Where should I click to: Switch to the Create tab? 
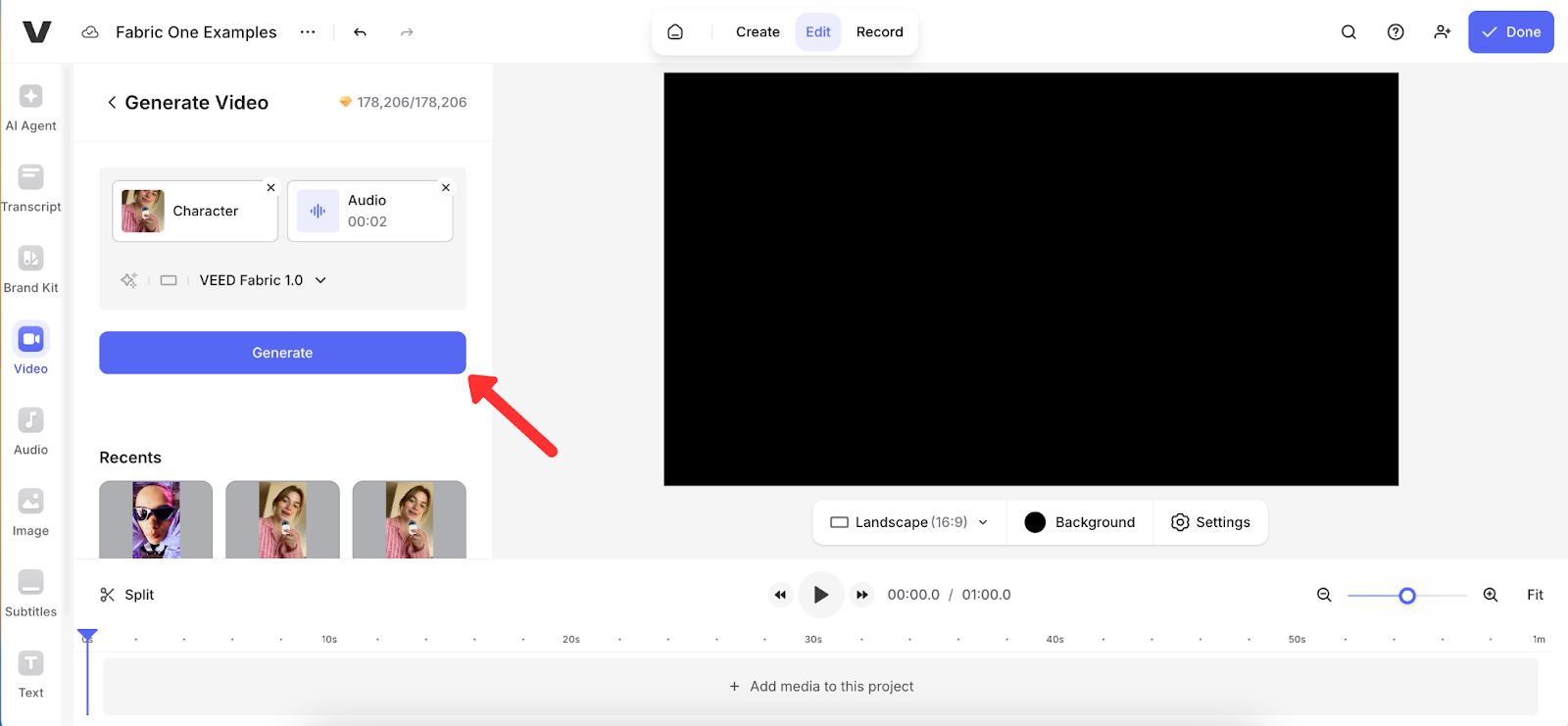click(x=758, y=32)
